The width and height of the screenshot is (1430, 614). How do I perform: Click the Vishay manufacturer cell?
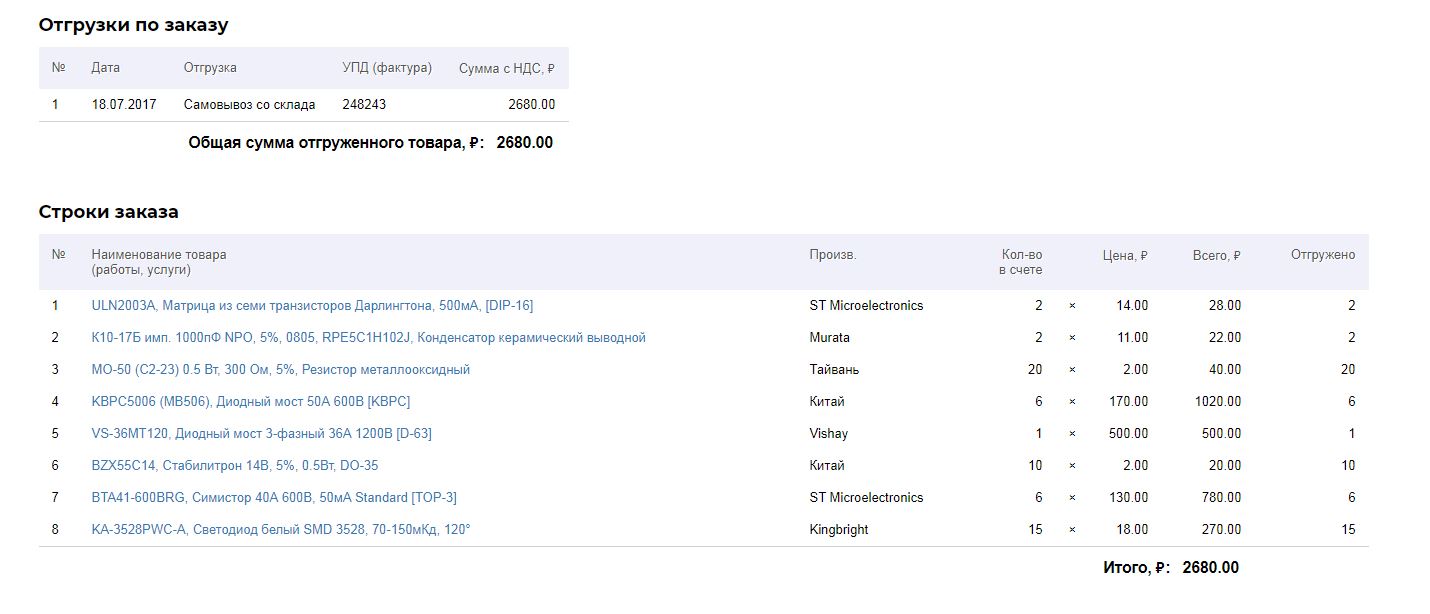coord(829,433)
